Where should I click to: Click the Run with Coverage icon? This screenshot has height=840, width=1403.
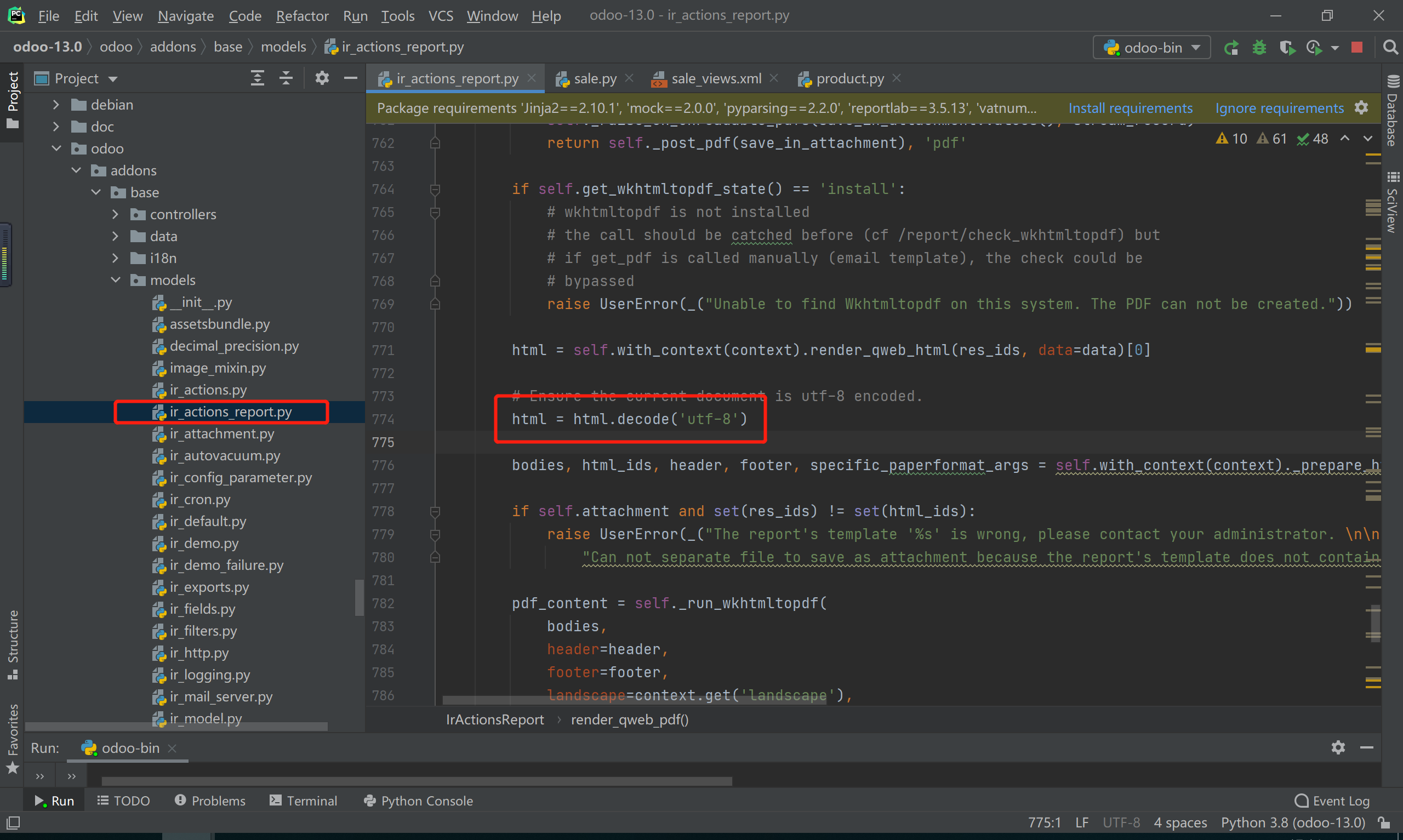coord(1287,48)
